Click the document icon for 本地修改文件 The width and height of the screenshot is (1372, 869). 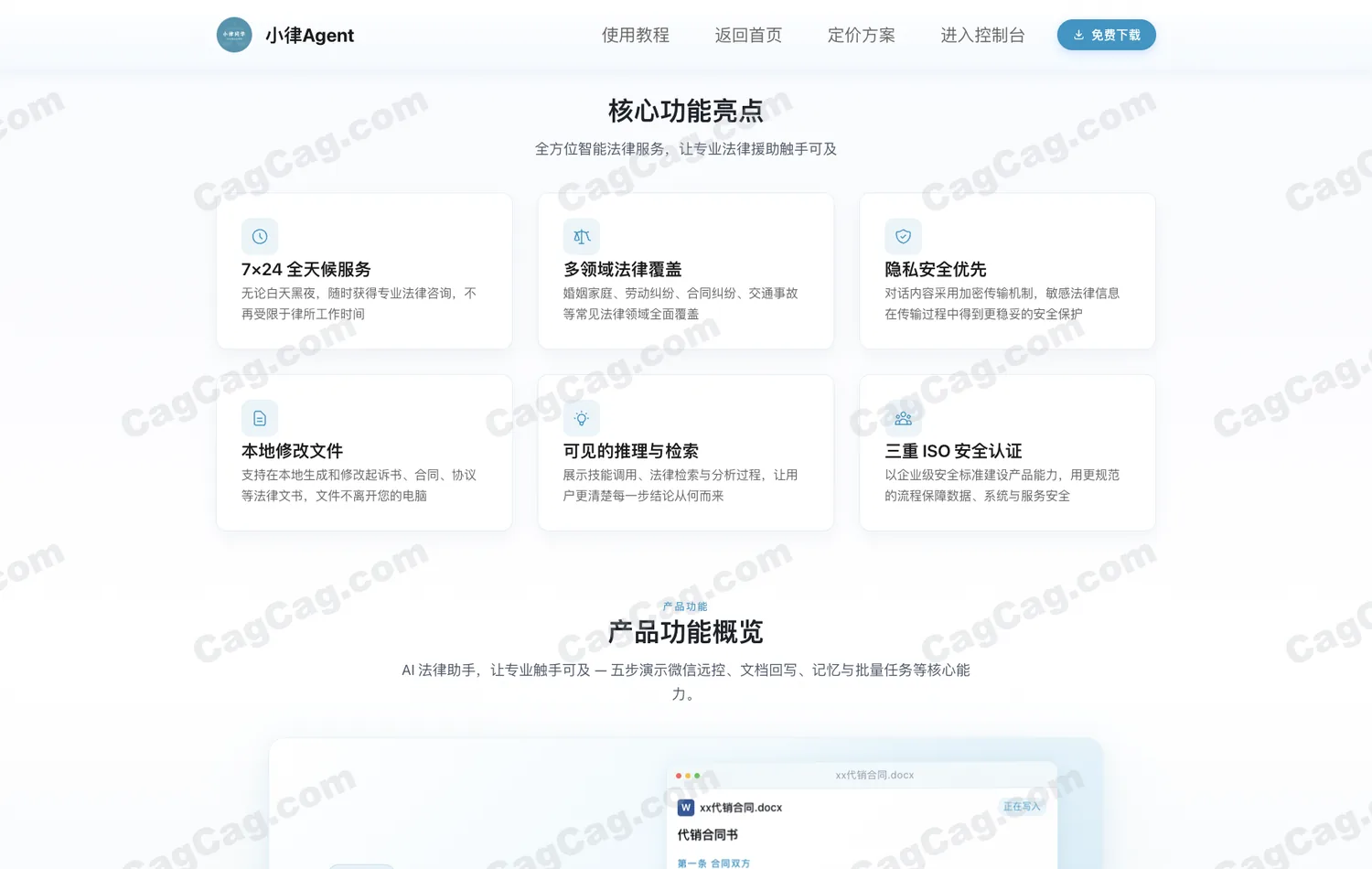260,418
